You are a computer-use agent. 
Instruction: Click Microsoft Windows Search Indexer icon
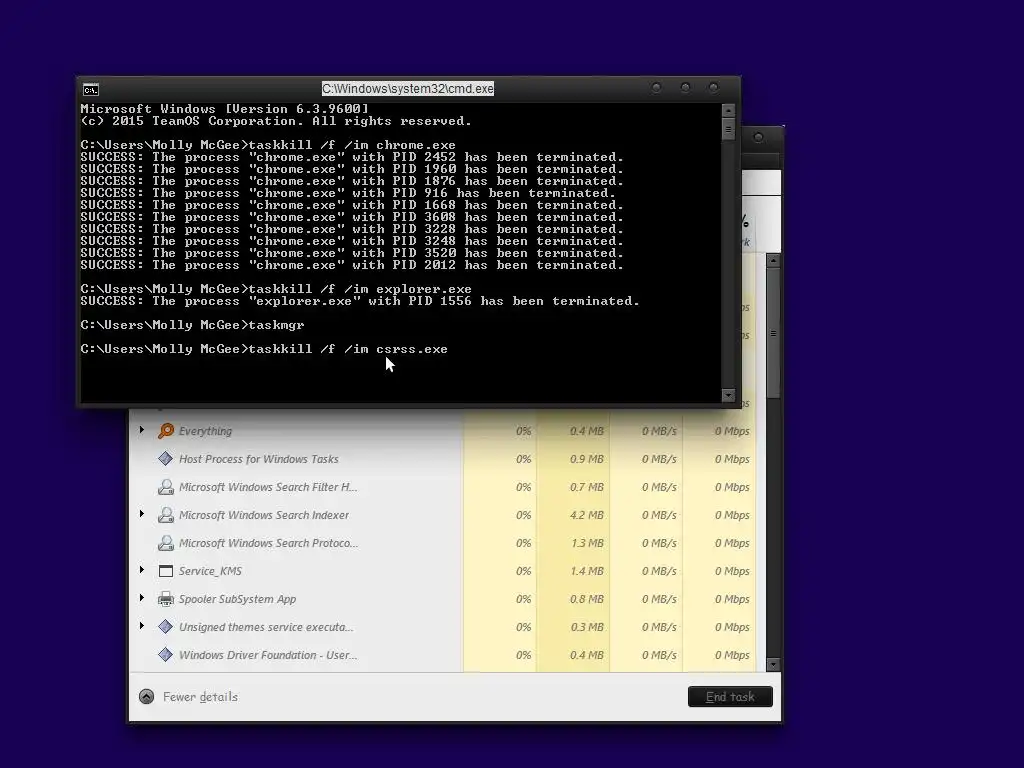166,515
